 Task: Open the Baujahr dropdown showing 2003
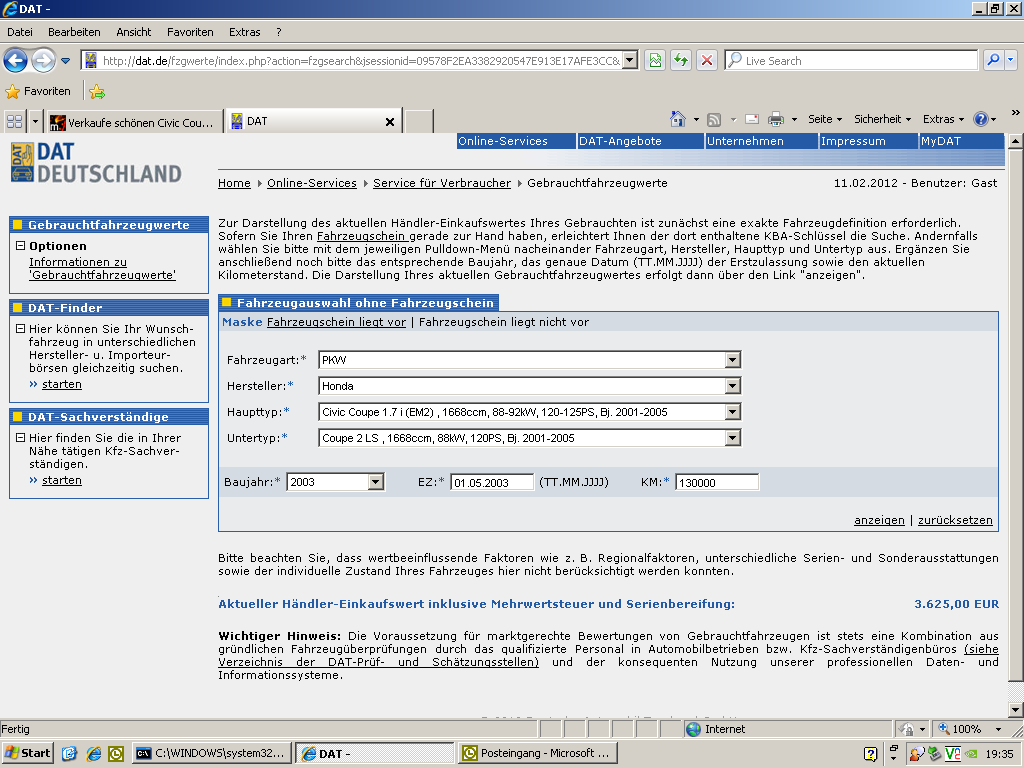click(x=336, y=482)
